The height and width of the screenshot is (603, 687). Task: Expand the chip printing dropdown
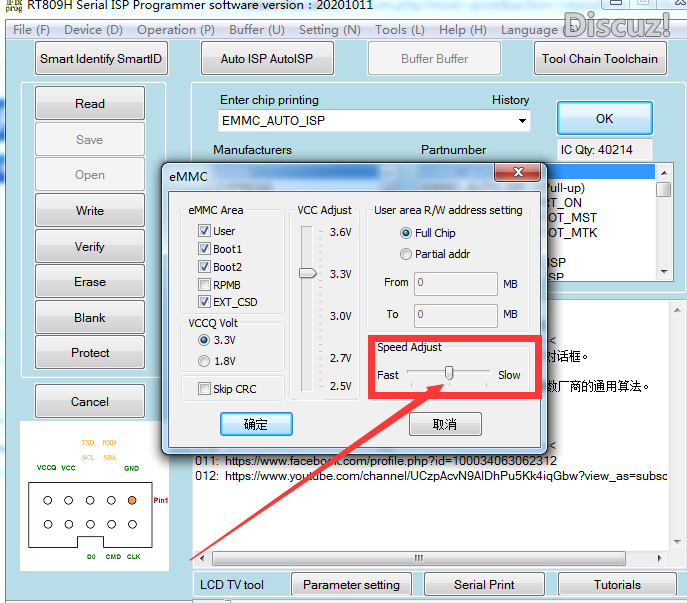(x=523, y=121)
